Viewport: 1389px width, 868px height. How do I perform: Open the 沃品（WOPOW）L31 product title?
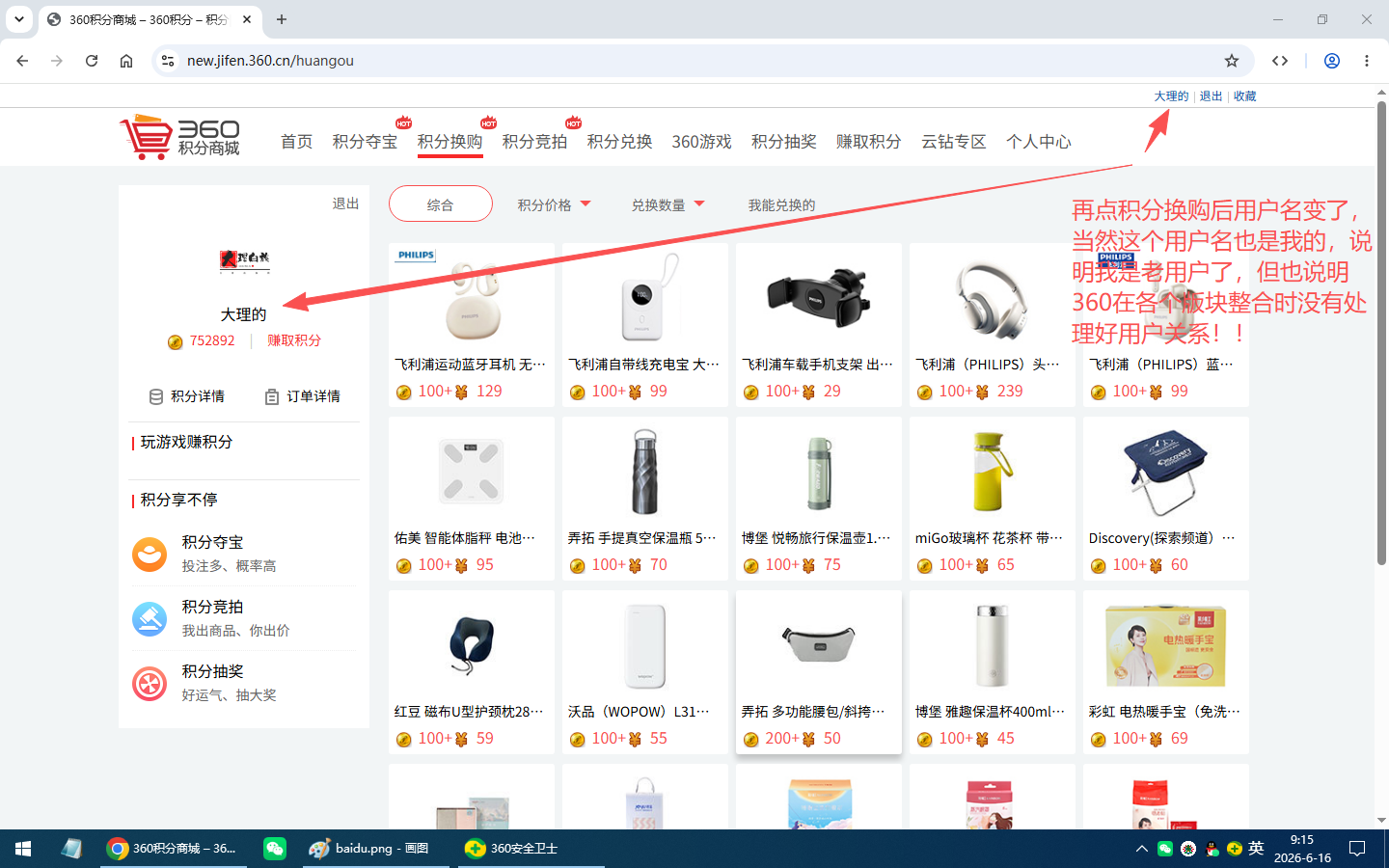click(x=639, y=712)
